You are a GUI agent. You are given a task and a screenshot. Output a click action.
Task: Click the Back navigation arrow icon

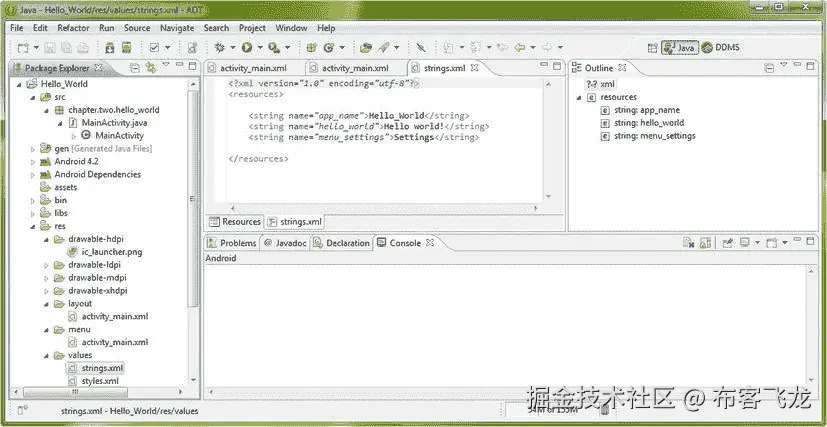(x=520, y=48)
